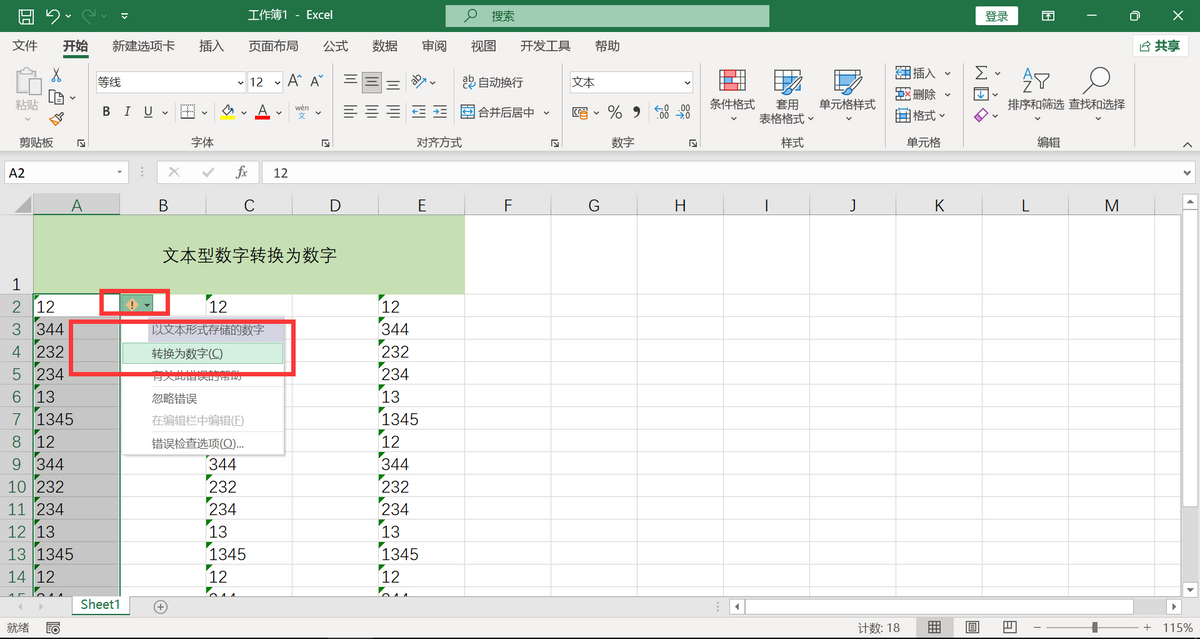Open the number format dropdown (文本)

687,83
